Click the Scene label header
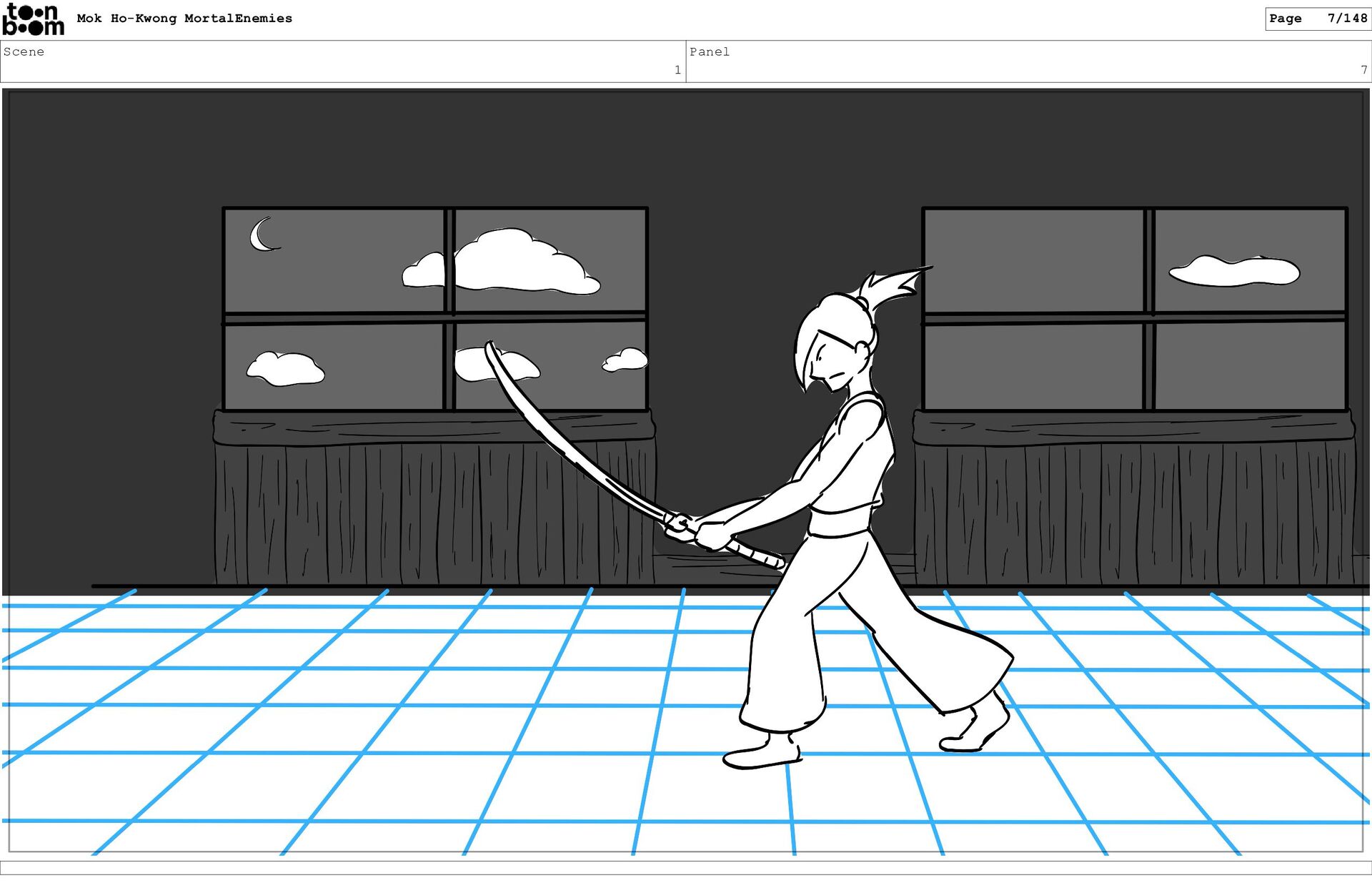Image resolution: width=1372 pixels, height=888 pixels. click(x=24, y=51)
